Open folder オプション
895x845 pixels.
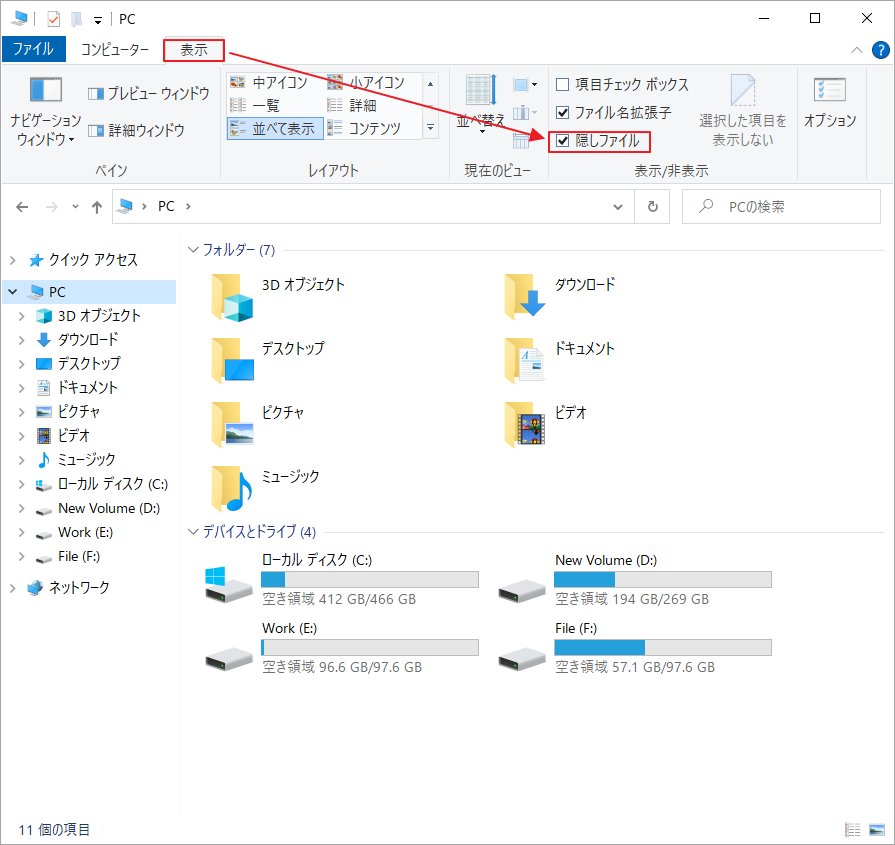[830, 104]
